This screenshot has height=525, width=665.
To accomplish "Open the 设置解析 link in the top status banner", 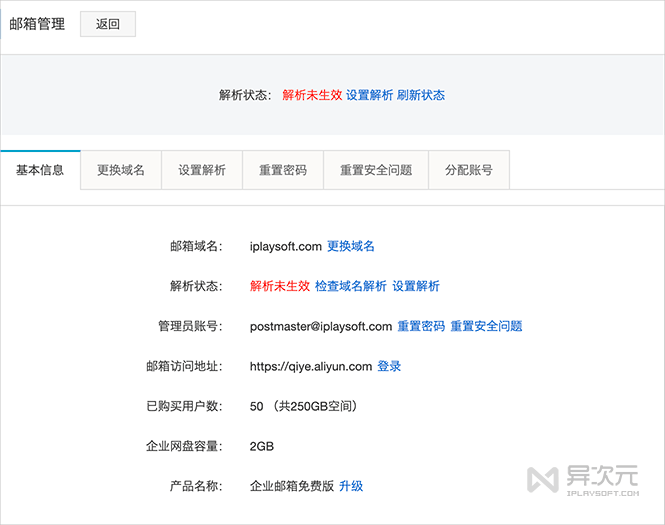I will (369, 95).
